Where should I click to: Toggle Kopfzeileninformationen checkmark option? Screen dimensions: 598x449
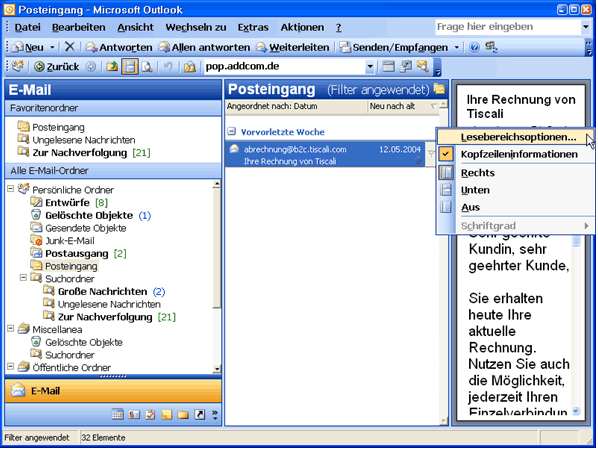click(515, 154)
